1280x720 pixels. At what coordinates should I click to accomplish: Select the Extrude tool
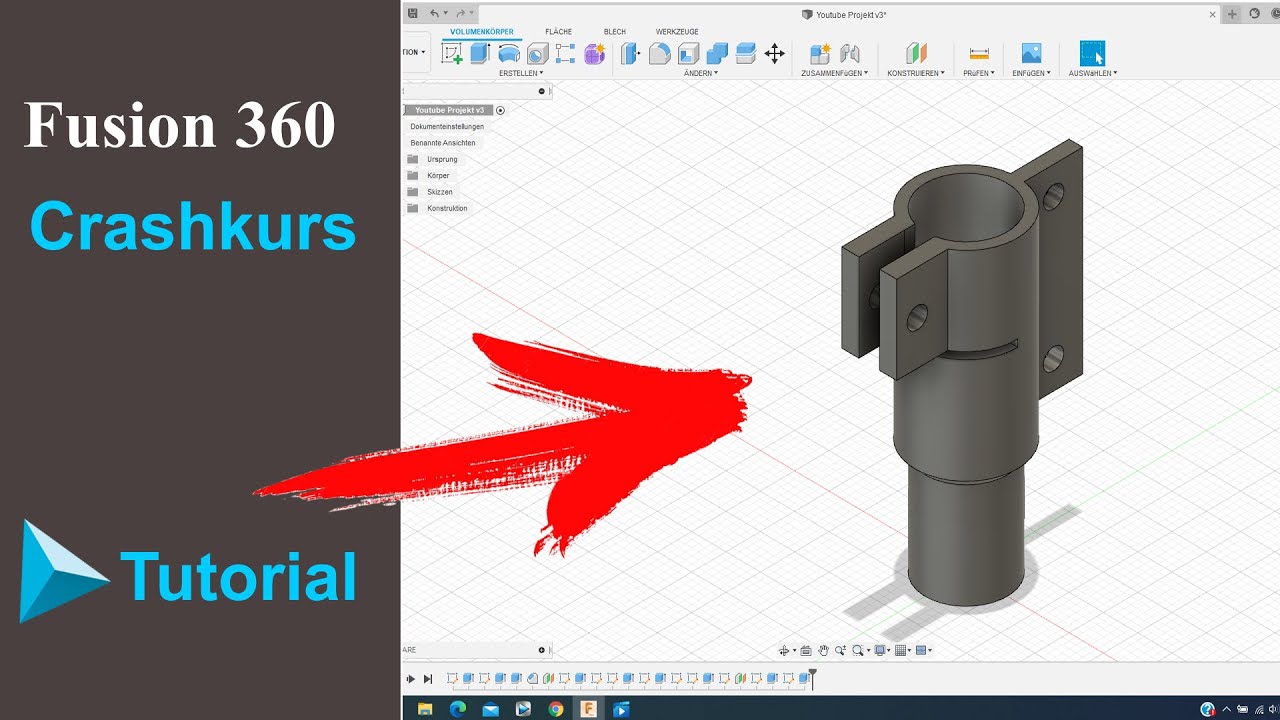pyautogui.click(x=480, y=54)
